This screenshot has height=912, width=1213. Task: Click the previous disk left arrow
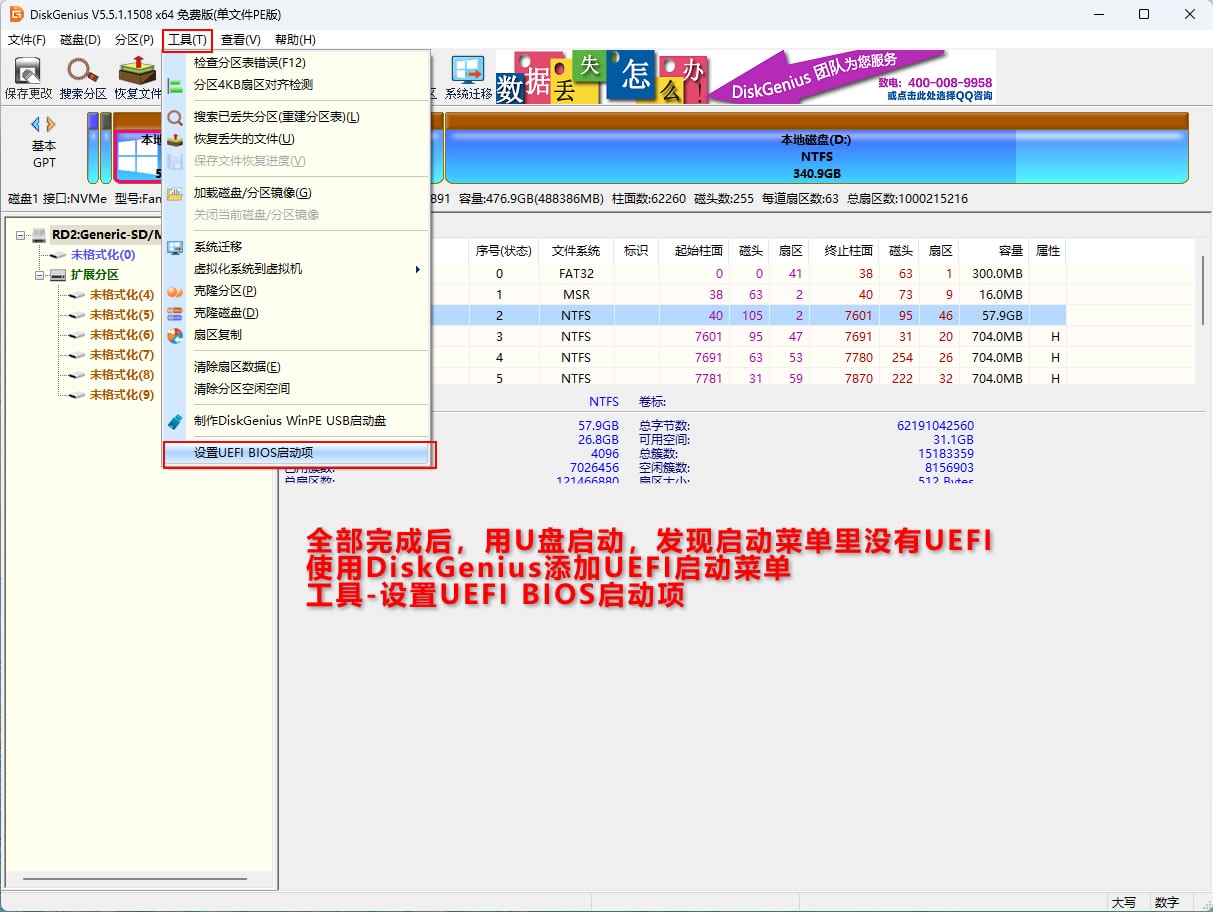36,124
